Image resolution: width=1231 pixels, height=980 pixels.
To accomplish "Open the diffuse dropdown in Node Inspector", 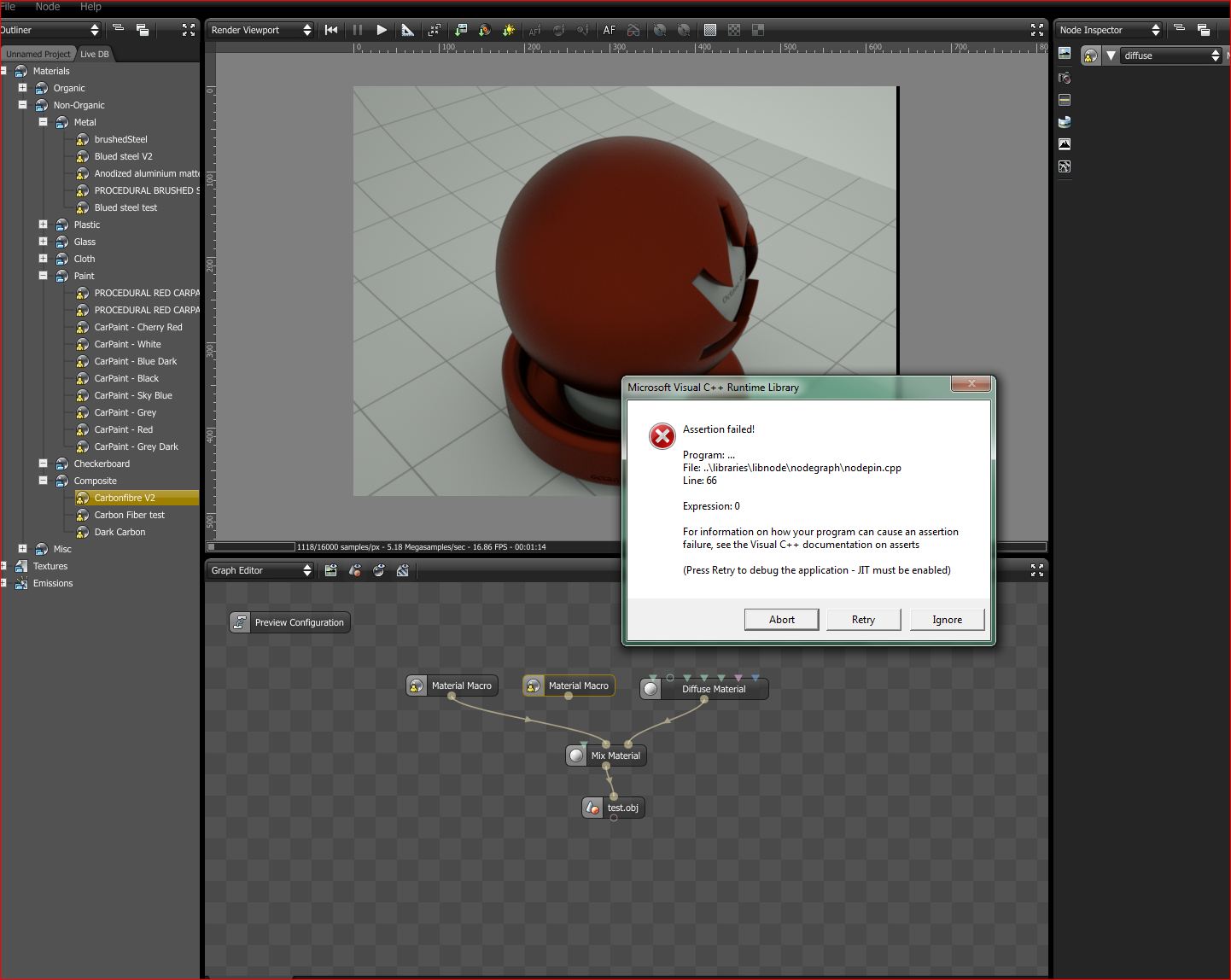I will tap(1170, 55).
